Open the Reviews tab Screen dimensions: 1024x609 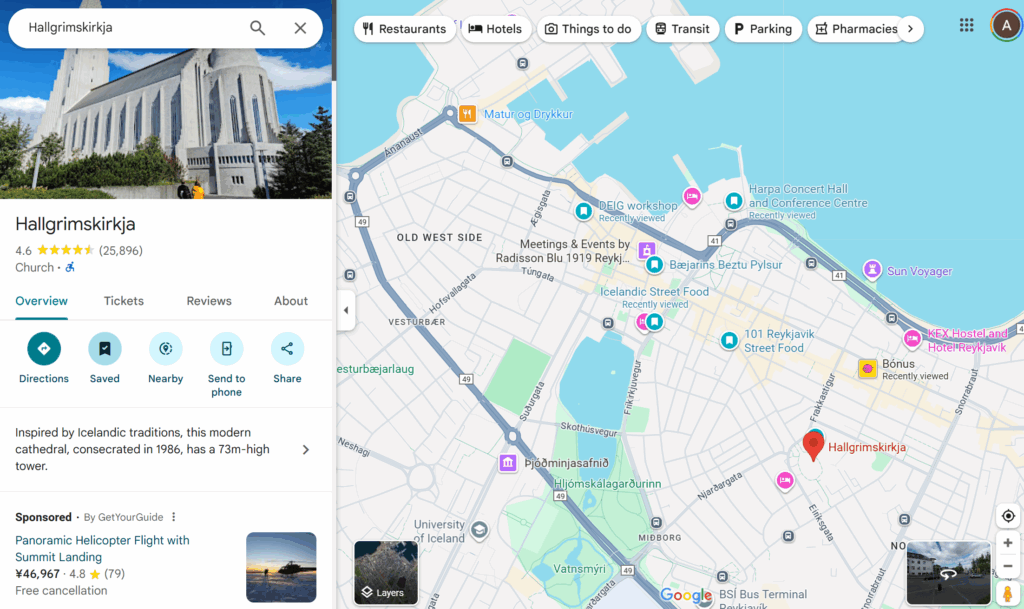click(209, 301)
